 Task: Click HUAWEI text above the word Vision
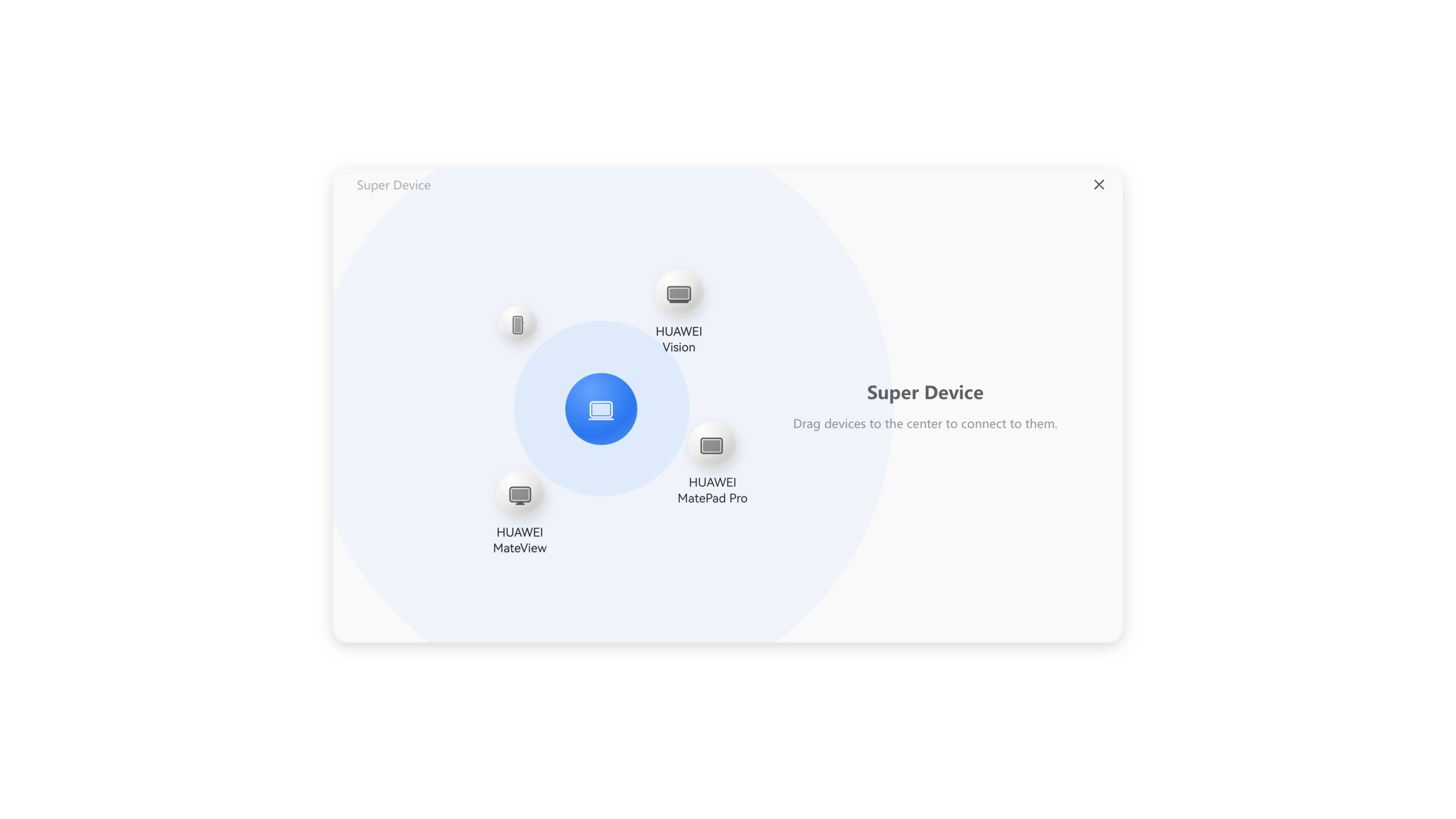pos(678,332)
